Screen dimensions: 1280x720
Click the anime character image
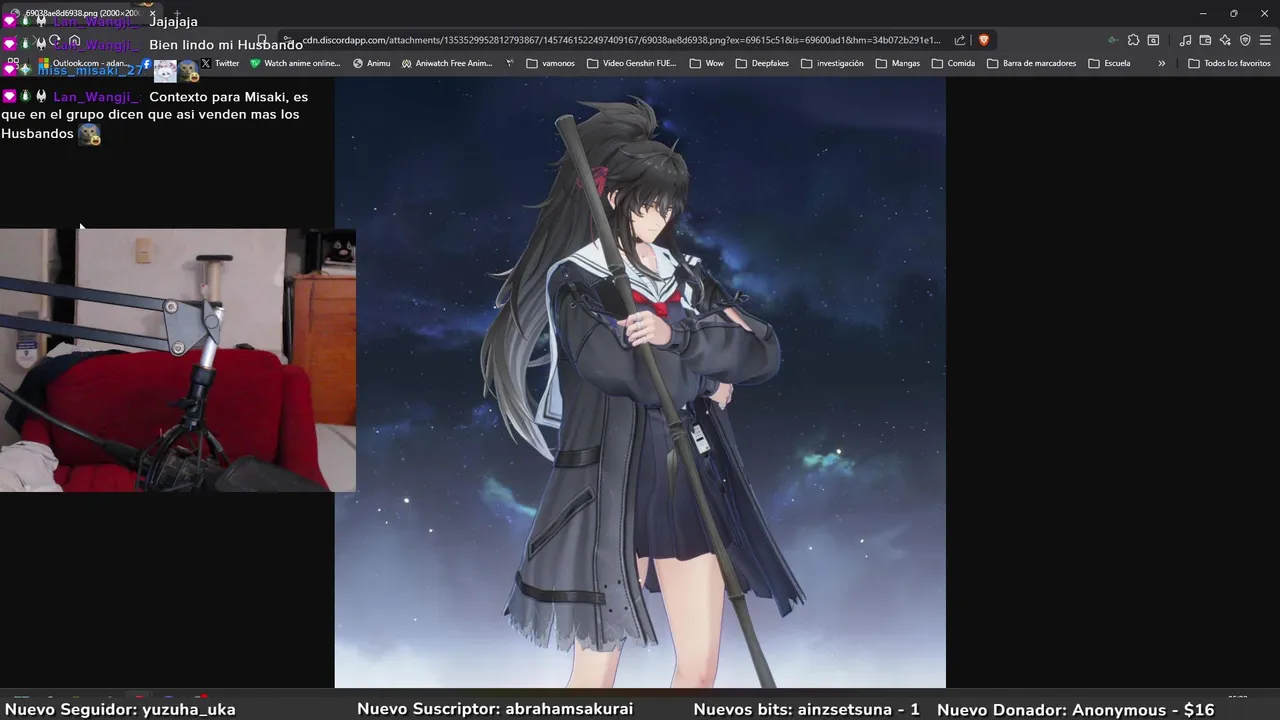click(x=640, y=383)
